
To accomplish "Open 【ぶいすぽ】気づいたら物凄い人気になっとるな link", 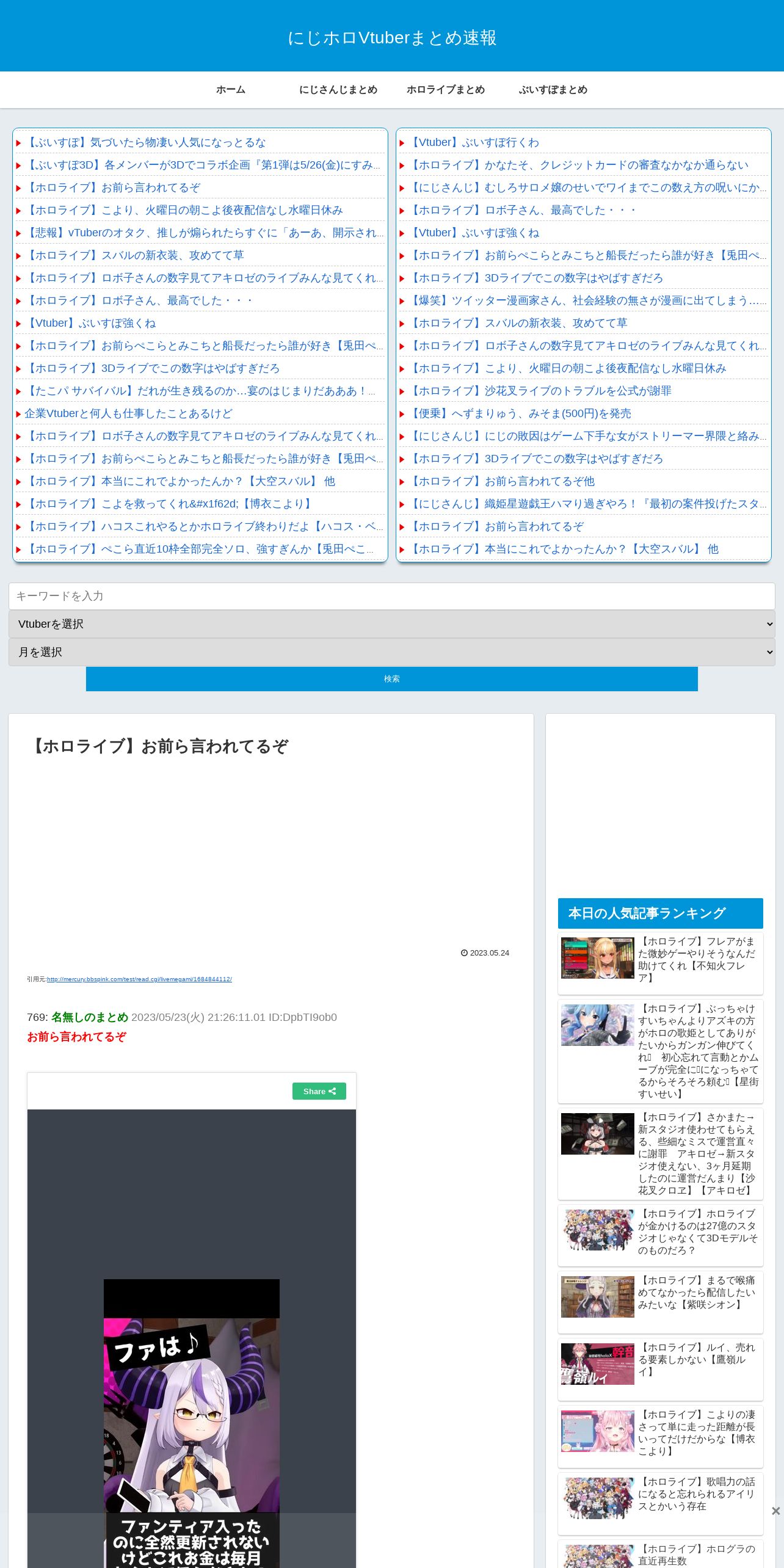I will pyautogui.click(x=145, y=142).
